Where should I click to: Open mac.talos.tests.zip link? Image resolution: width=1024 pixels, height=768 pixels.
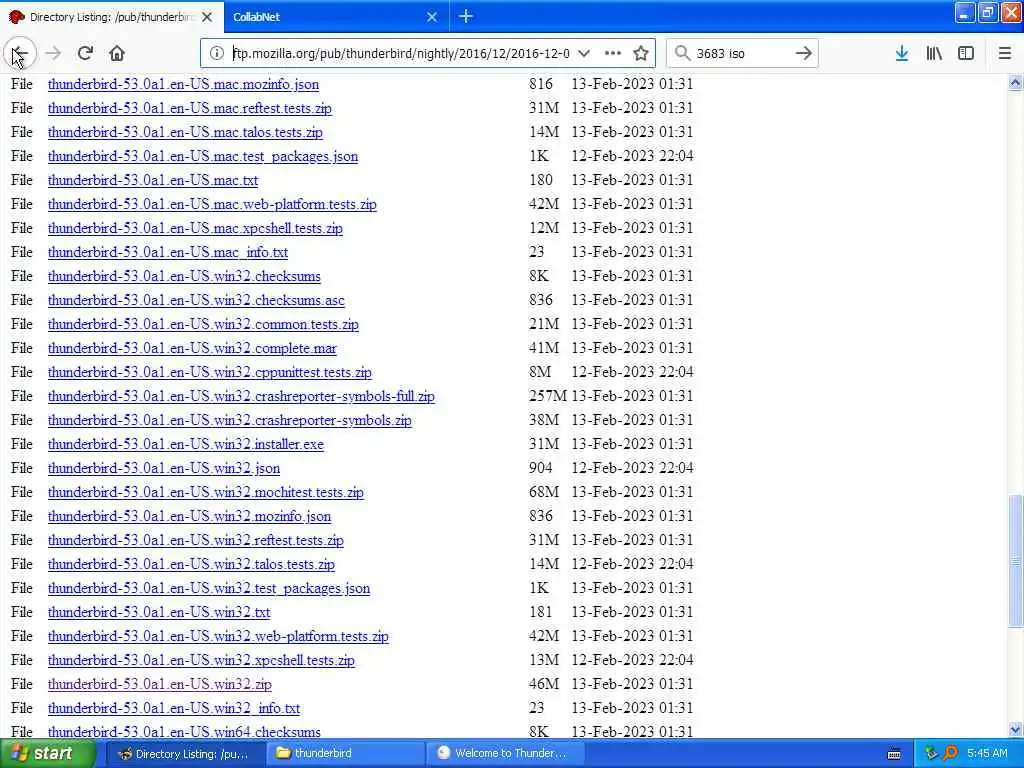pyautogui.click(x=185, y=133)
